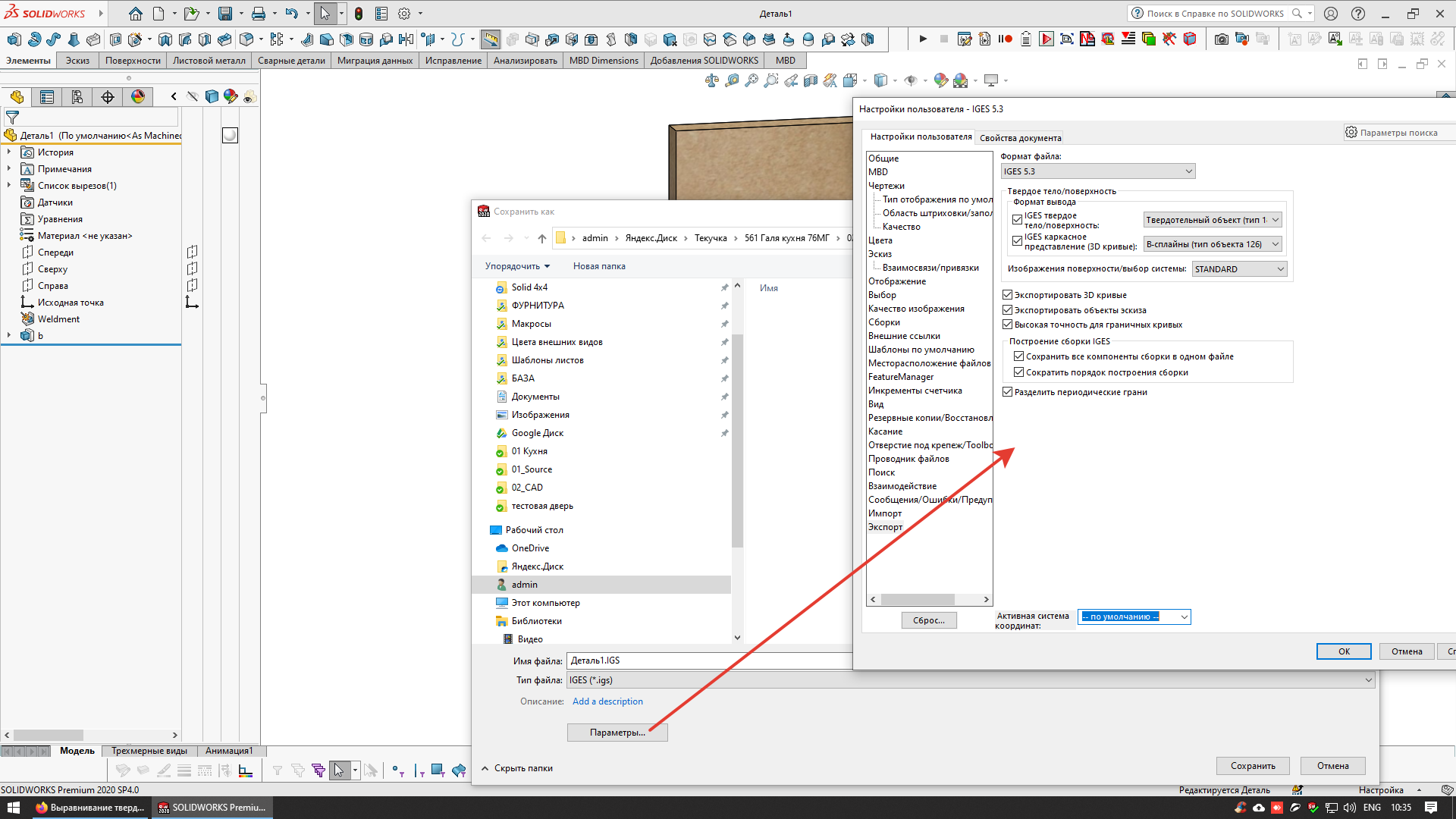Uncheck Экспортировать 3D кривые checkbox

[x=1008, y=295]
